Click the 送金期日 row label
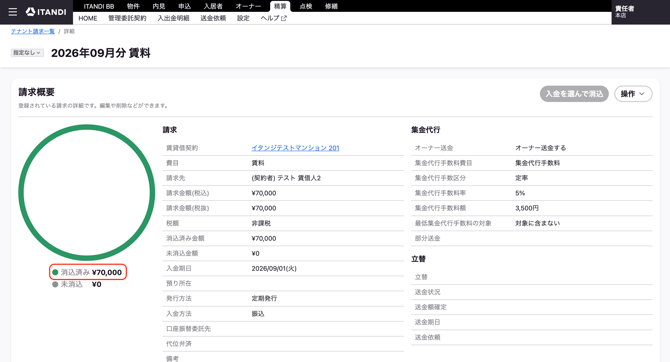The image size is (670, 362). point(427,322)
